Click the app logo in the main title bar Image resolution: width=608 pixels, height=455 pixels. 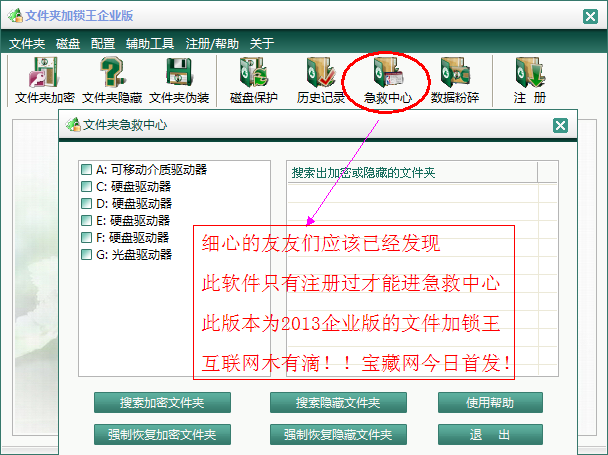click(15, 16)
